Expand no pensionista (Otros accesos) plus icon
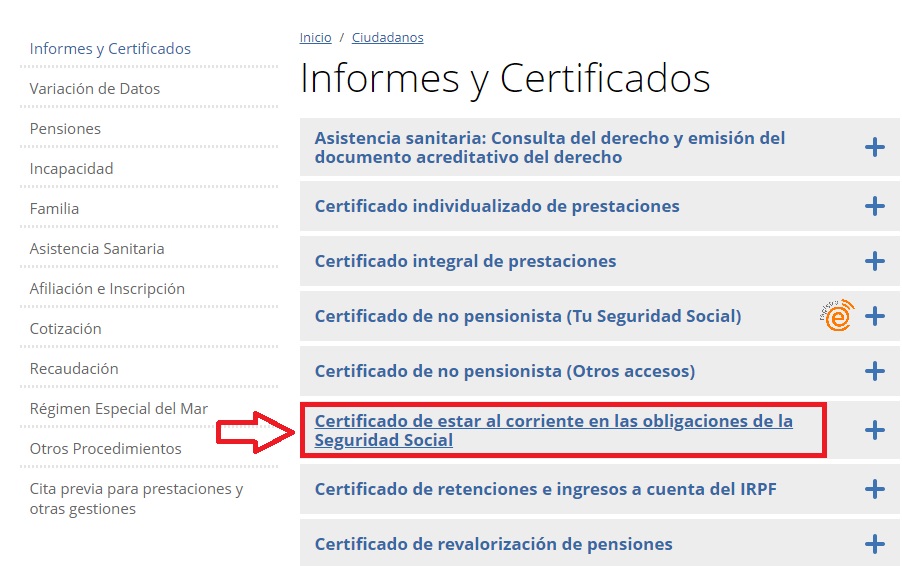This screenshot has width=902, height=566. coord(875,371)
